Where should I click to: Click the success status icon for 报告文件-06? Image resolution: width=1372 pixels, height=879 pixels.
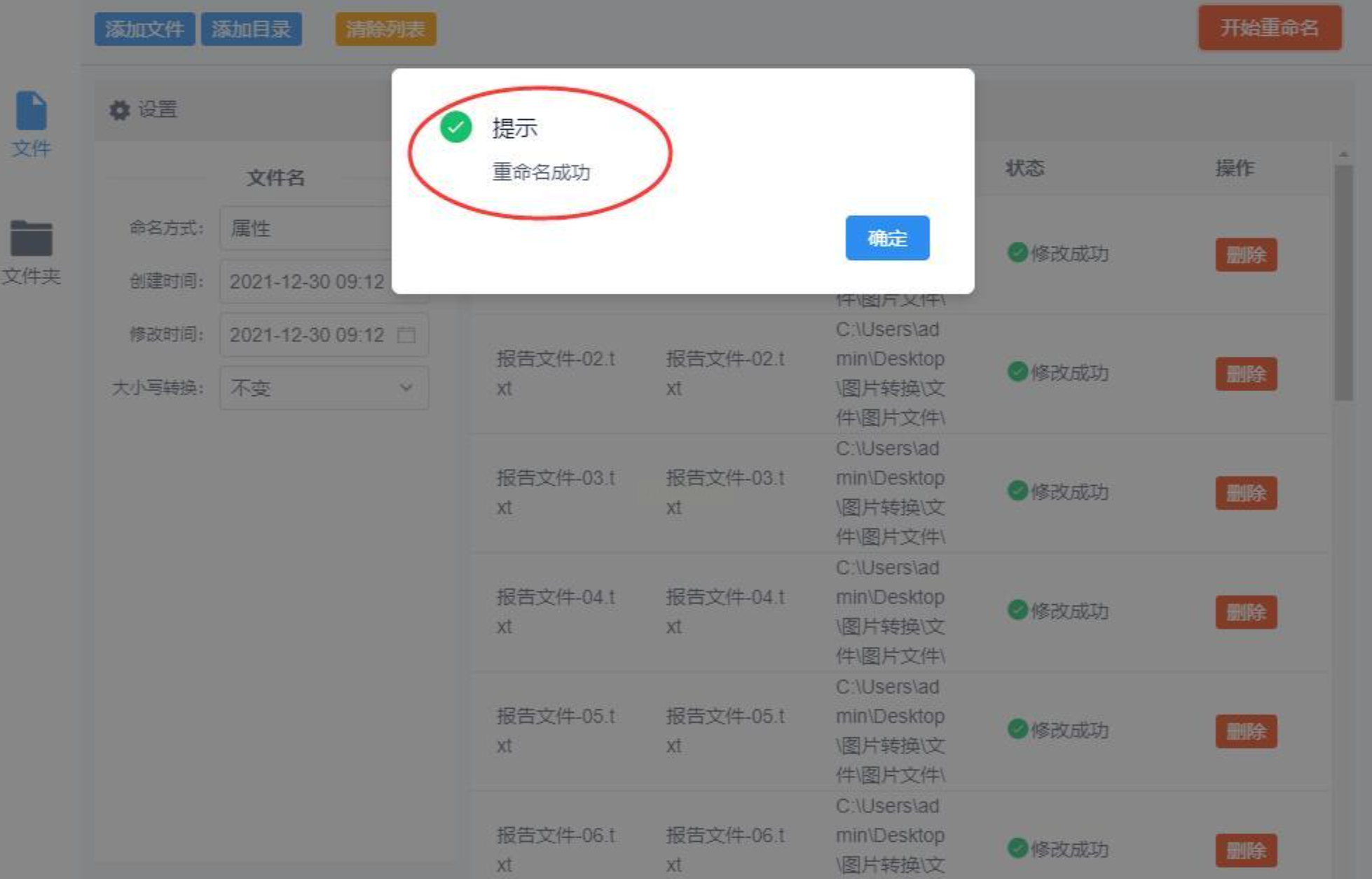(x=1017, y=848)
